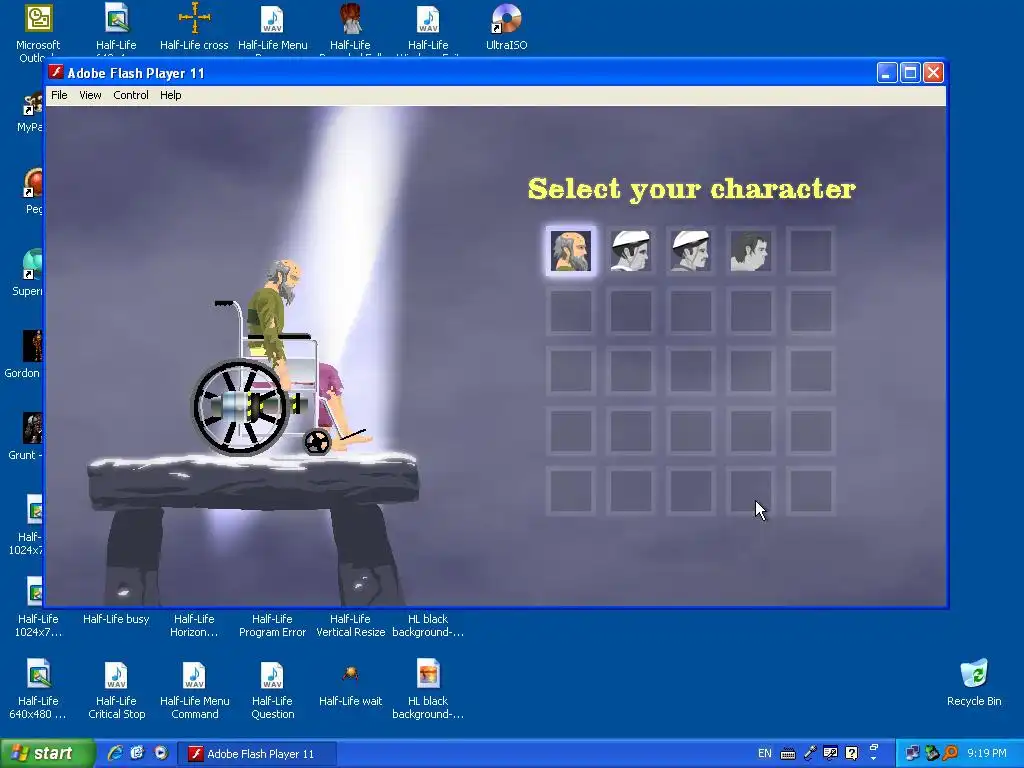Click the network connection tray icon
The height and width of the screenshot is (768, 1024).
pos(912,753)
